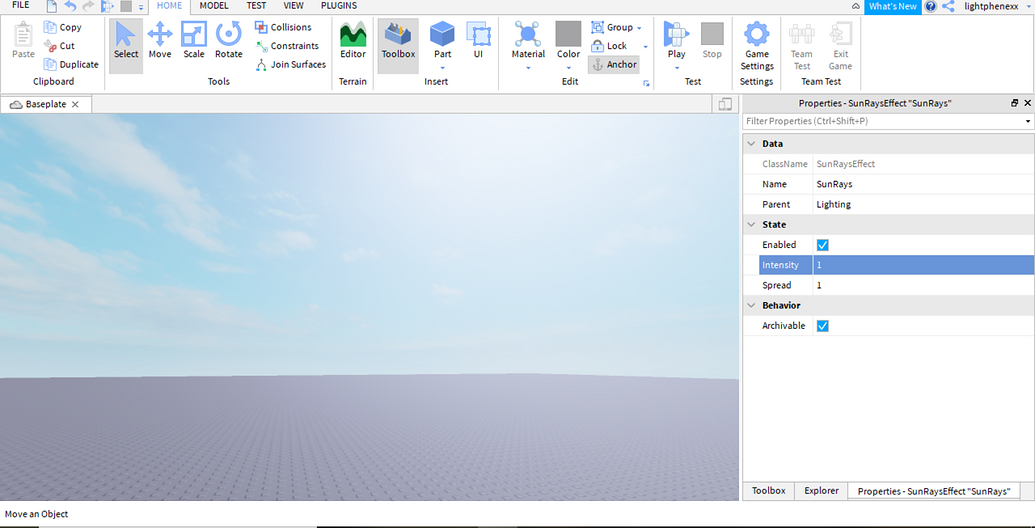Viewport: 1035px width, 528px height.
Task: Choose the Rotate tool
Action: (228, 40)
